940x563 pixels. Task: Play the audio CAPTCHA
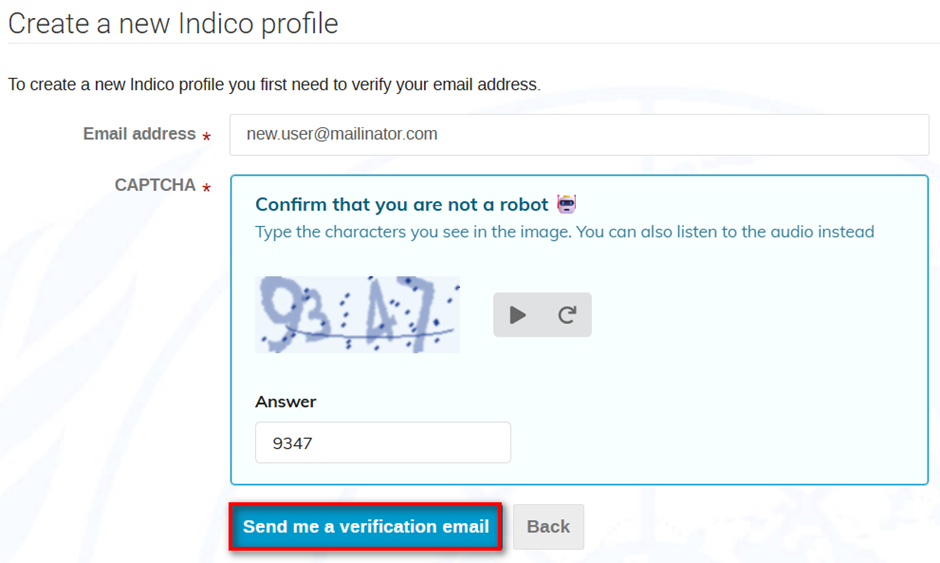[x=517, y=315]
